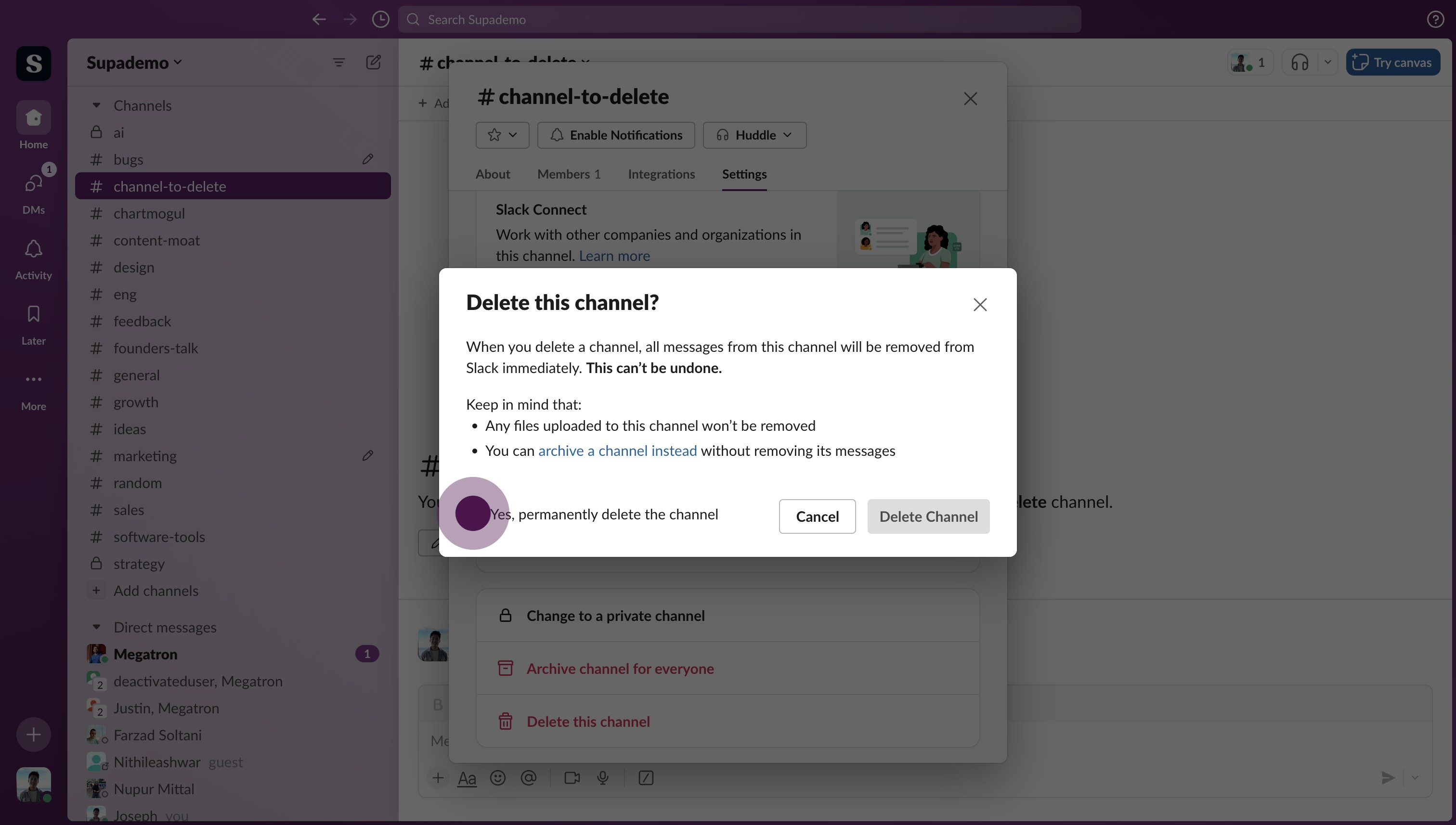Screen dimensions: 1456x825
Task: Go forward with the history forward arrow
Action: click(350, 19)
